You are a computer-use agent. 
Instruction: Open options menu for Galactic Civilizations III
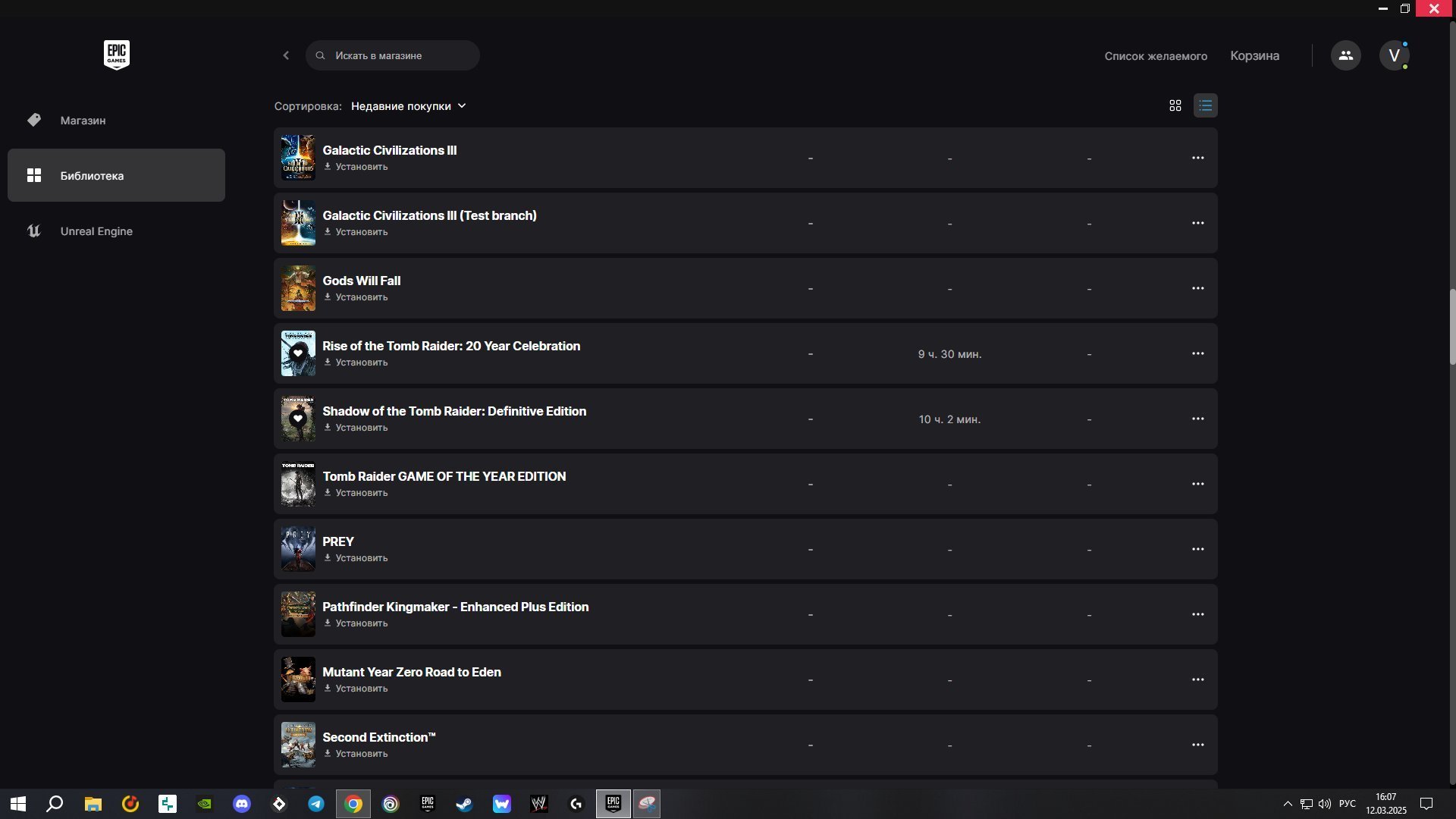click(1197, 158)
